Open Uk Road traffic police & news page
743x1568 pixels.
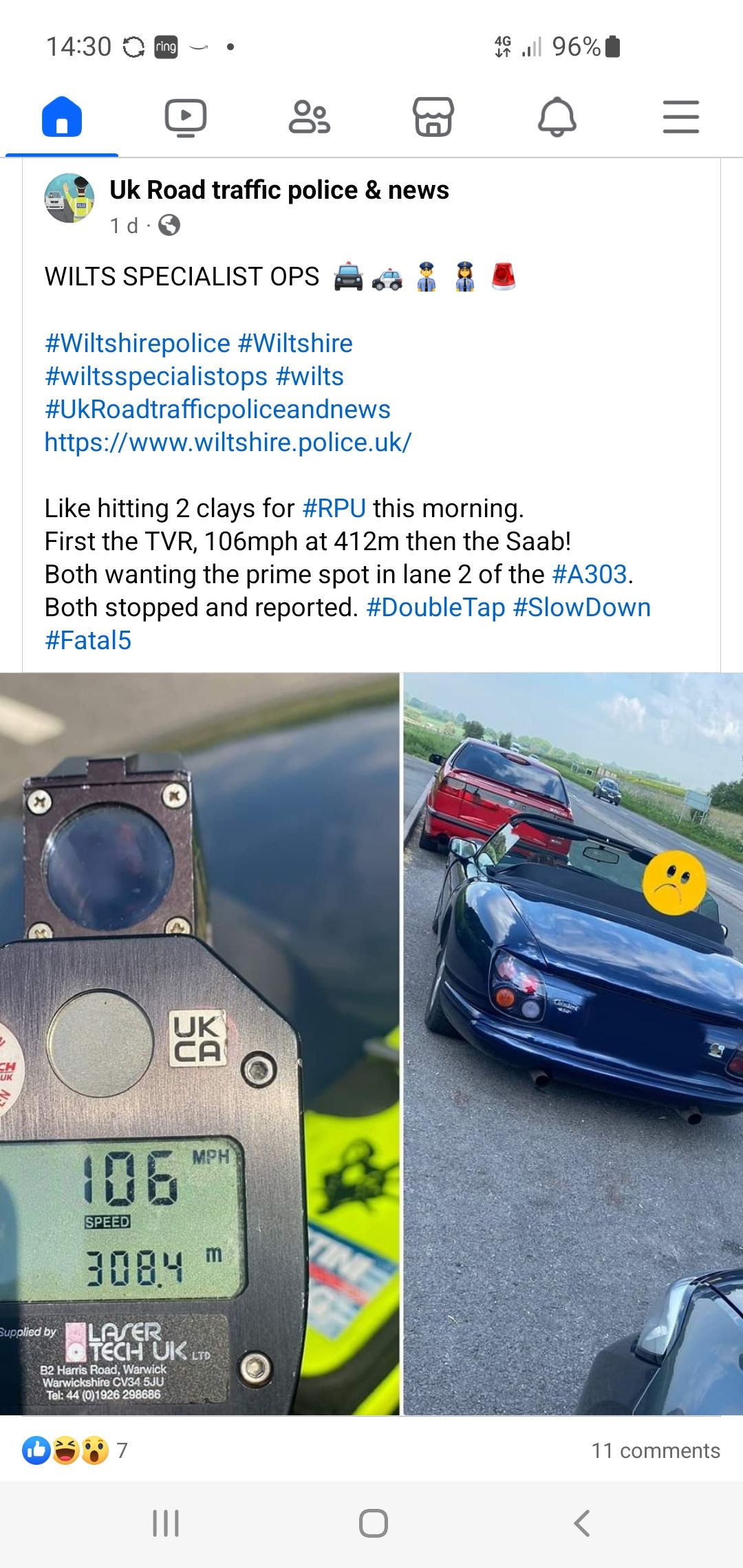[279, 190]
